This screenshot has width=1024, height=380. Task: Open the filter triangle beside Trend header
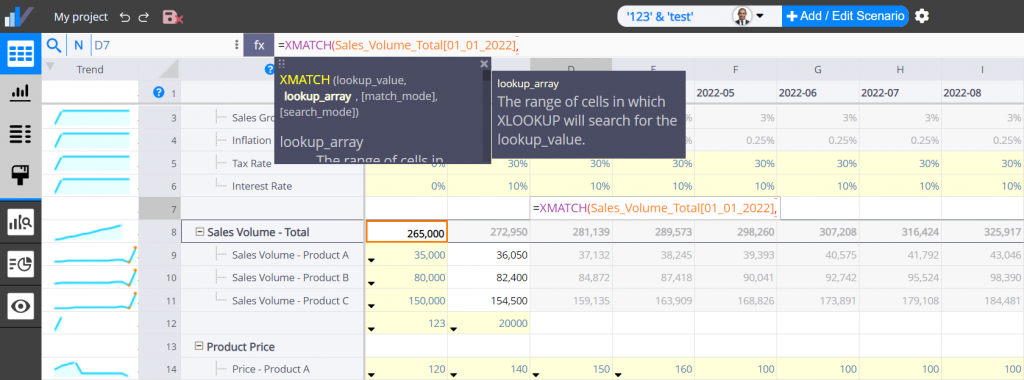click(50, 67)
